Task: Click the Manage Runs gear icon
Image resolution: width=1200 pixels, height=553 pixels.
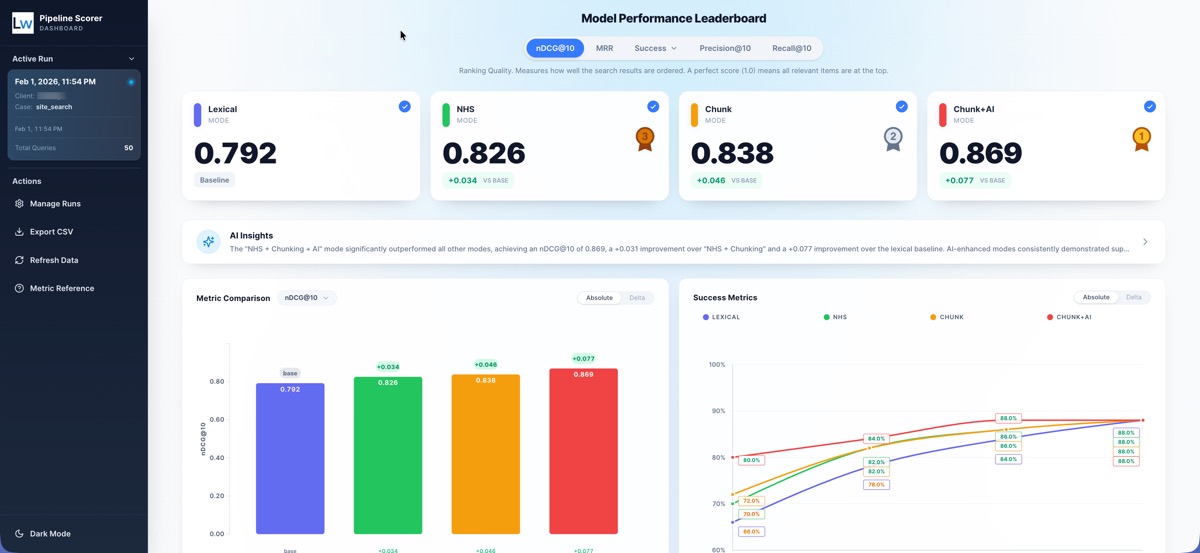Action: click(19, 204)
